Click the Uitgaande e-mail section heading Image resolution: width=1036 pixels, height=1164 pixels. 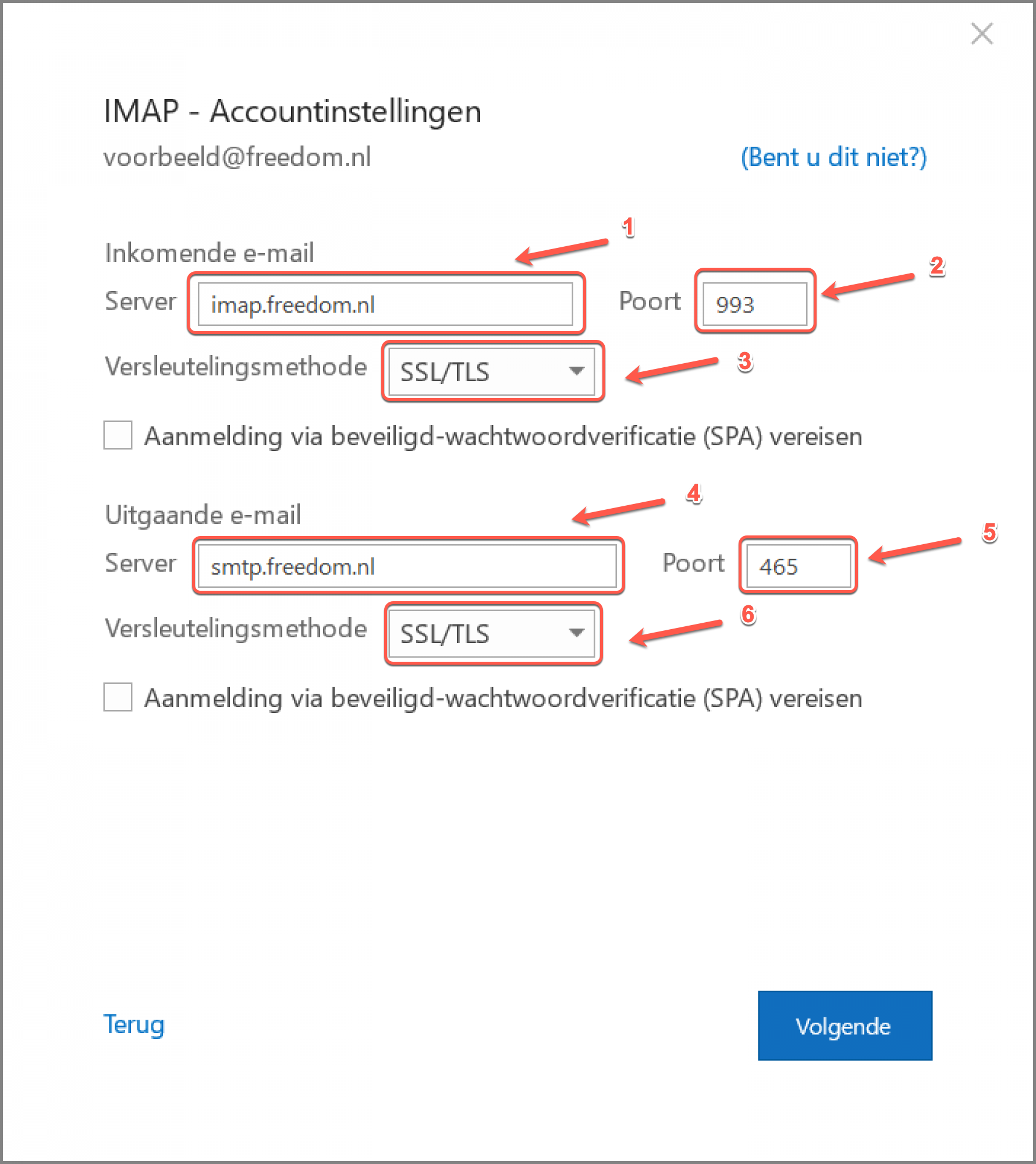203,514
